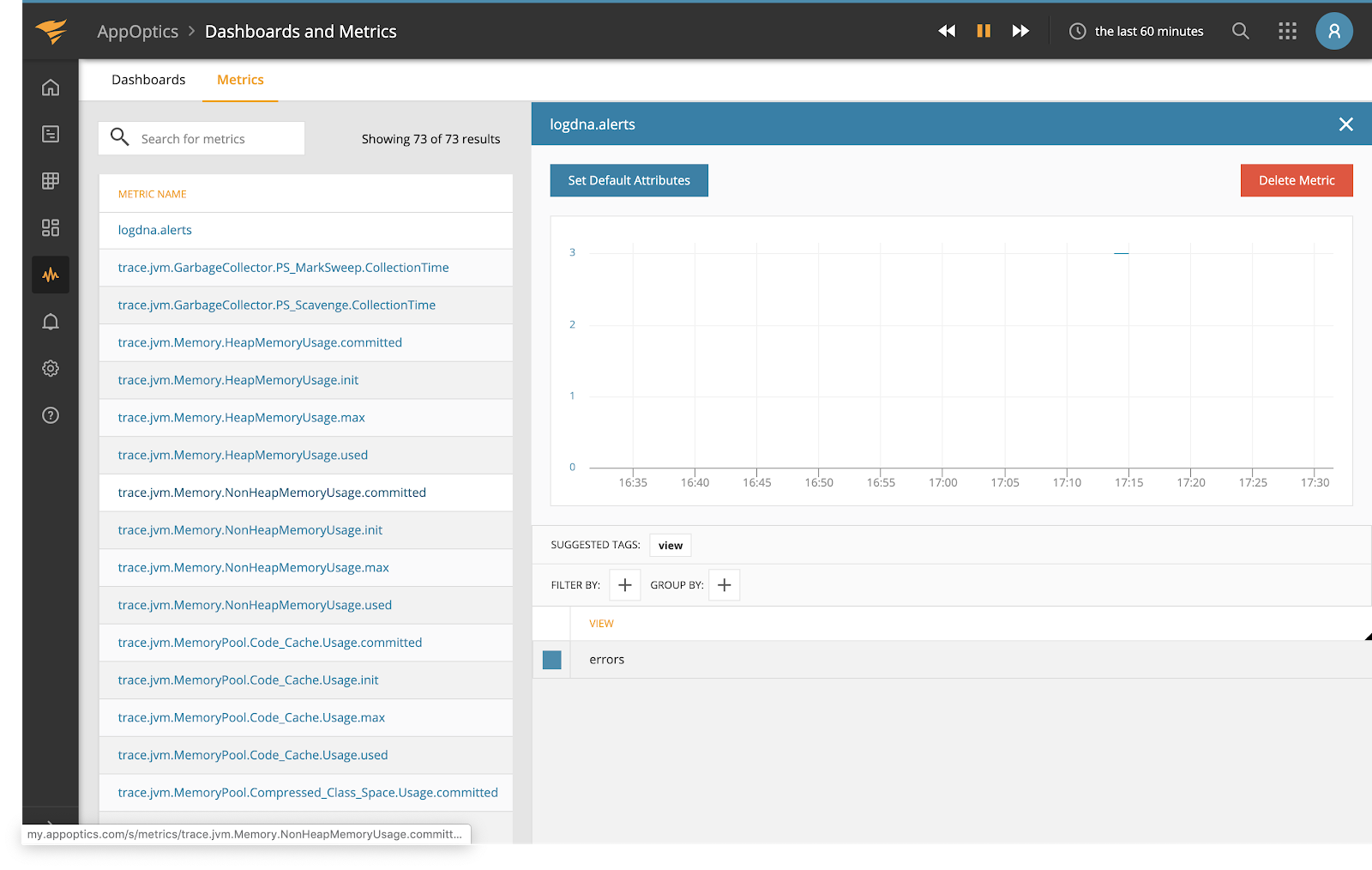Image resolution: width=1372 pixels, height=870 pixels.
Task: Click the Delete Metric button
Action: (1297, 180)
